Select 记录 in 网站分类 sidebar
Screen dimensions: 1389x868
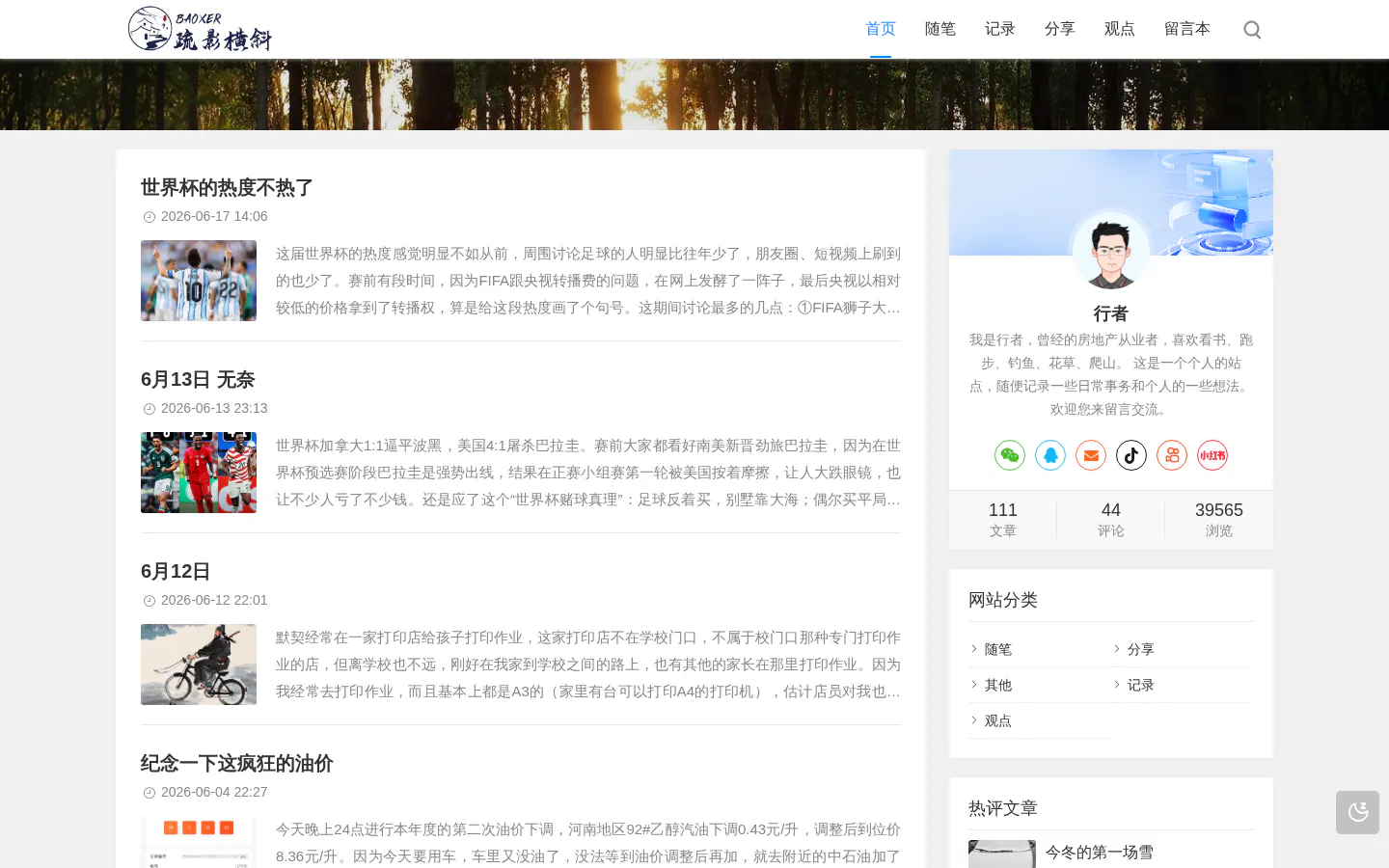[x=1141, y=685]
